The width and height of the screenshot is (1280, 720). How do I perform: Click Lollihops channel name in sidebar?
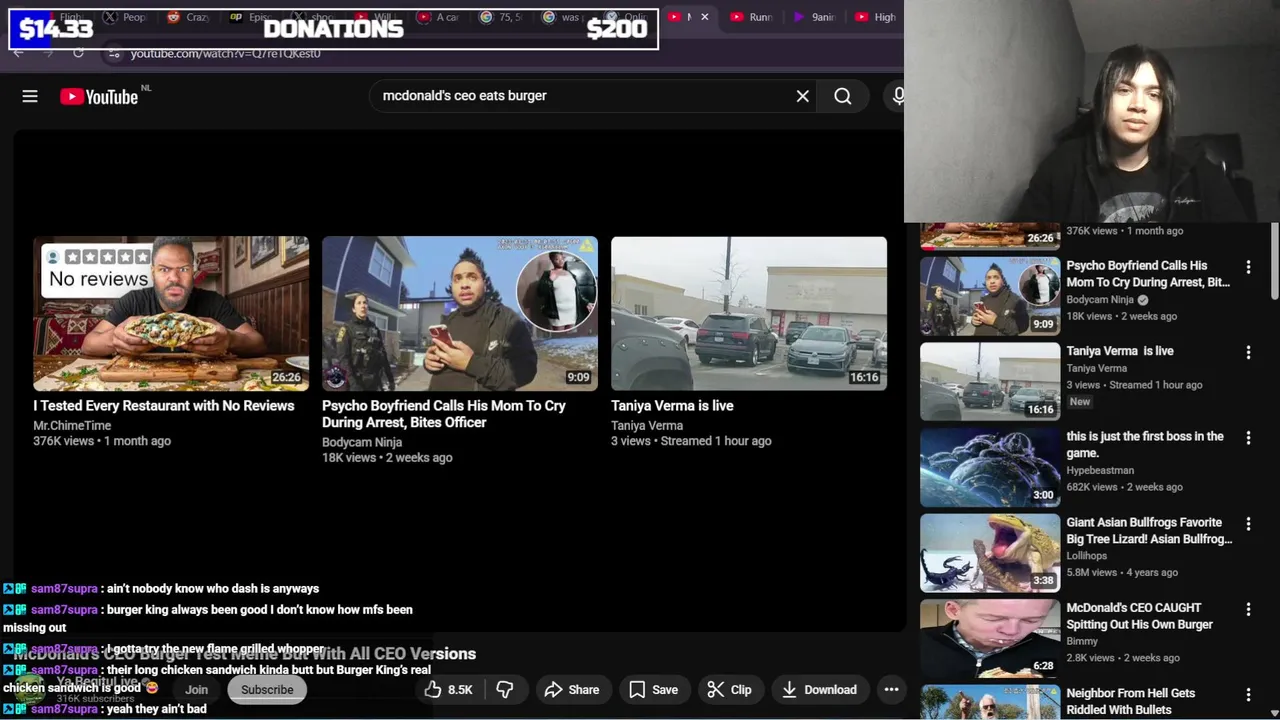coord(1087,556)
